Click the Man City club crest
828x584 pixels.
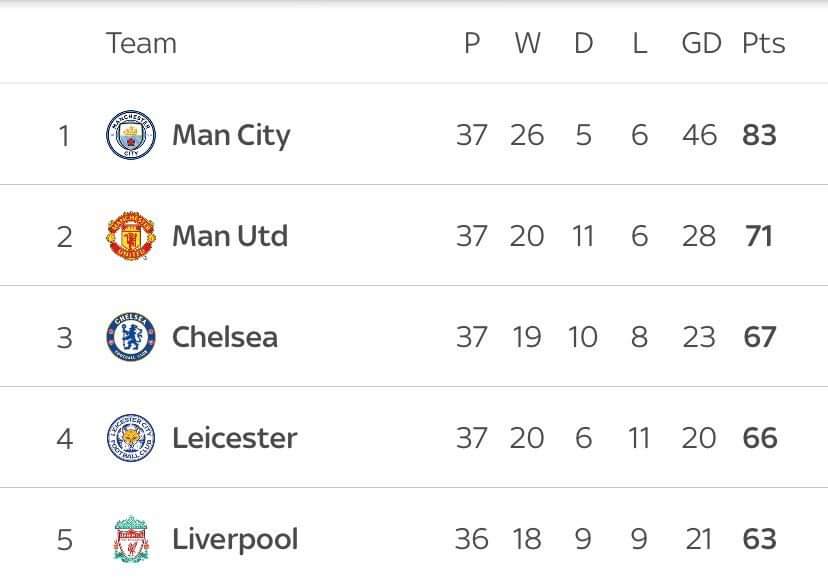(x=131, y=135)
